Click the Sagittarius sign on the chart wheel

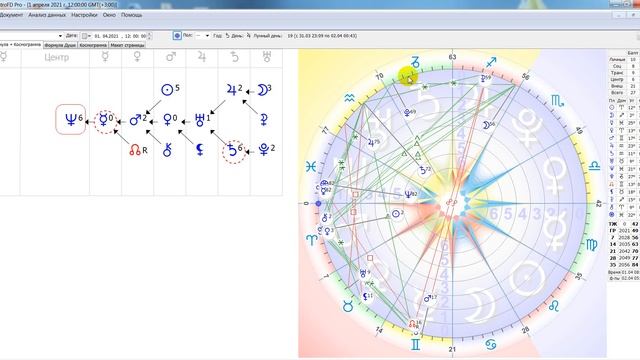tap(491, 62)
